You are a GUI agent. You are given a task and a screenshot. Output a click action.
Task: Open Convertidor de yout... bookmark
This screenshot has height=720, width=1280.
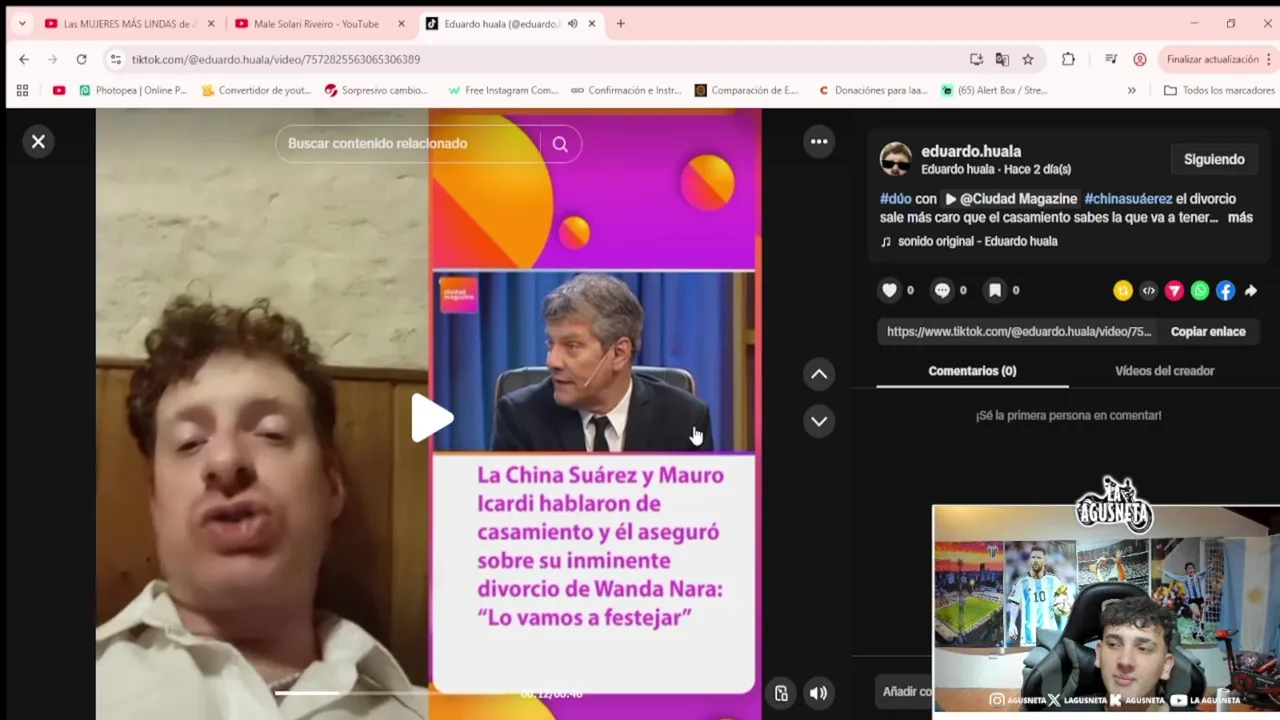(256, 90)
